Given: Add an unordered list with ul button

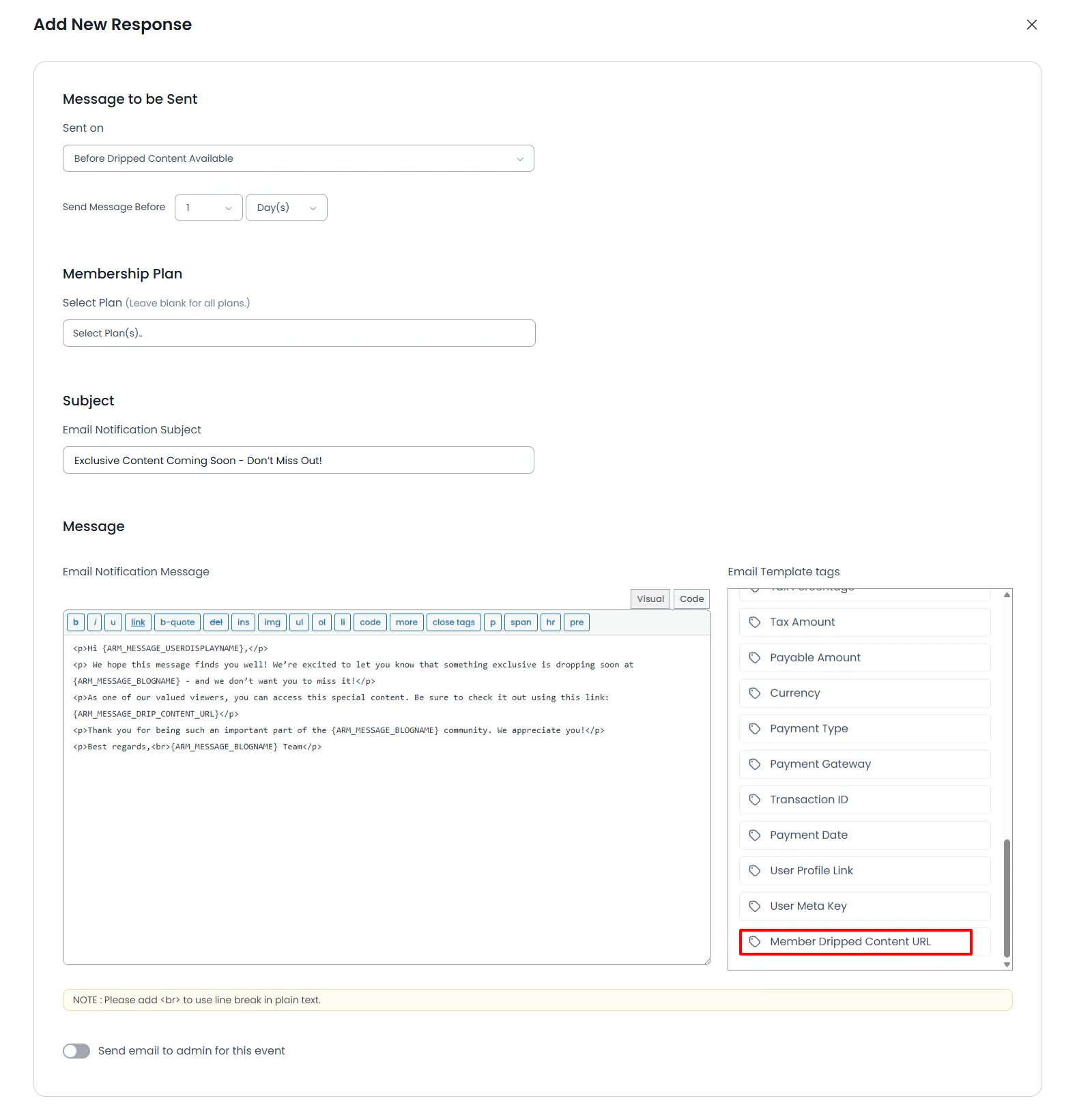Looking at the screenshot, I should (x=299, y=622).
